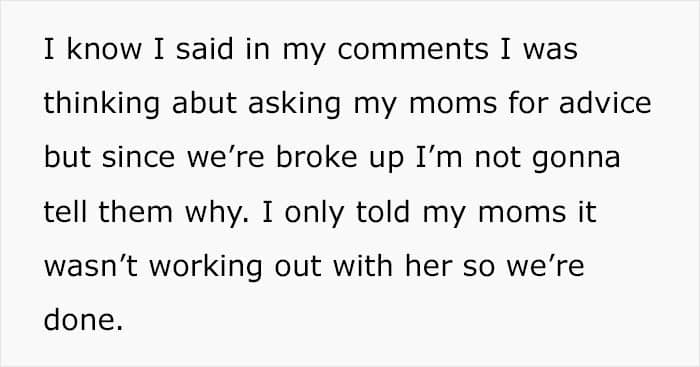This screenshot has width=700, height=367.
Task: Click the word "tell"
Action: (65, 212)
